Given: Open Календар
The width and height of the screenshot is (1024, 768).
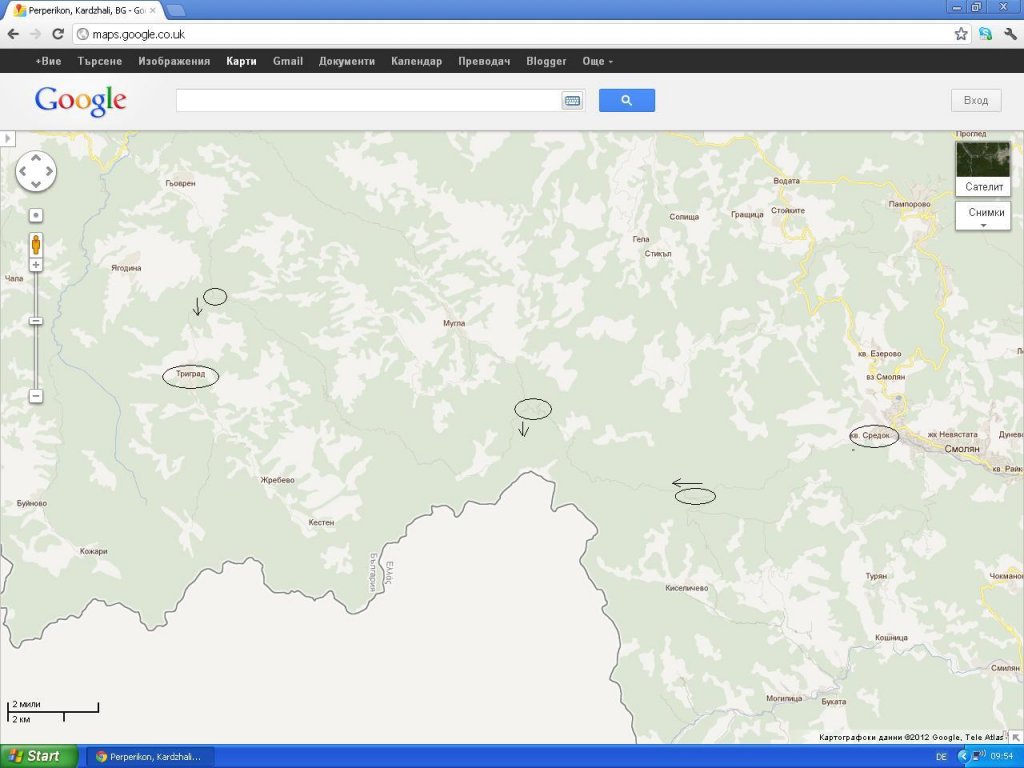Looking at the screenshot, I should coord(417,61).
